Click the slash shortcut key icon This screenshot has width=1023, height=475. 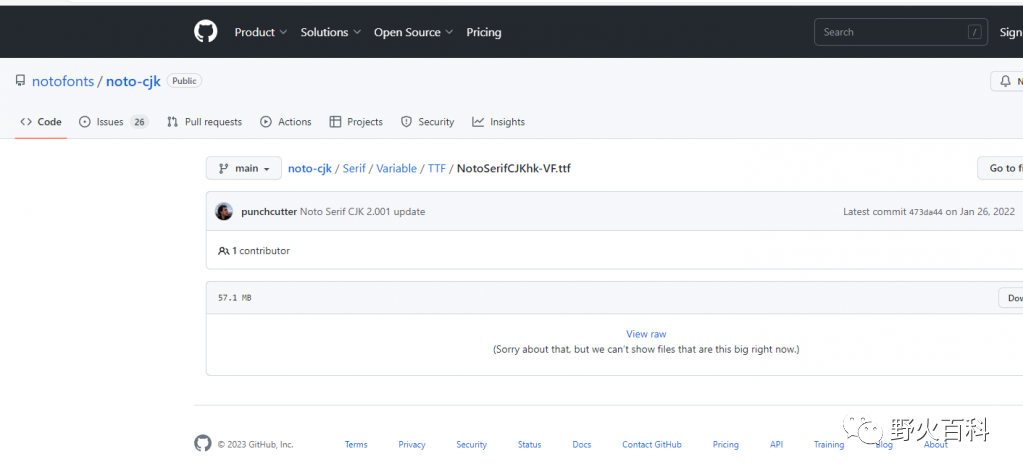pyautogui.click(x=975, y=32)
